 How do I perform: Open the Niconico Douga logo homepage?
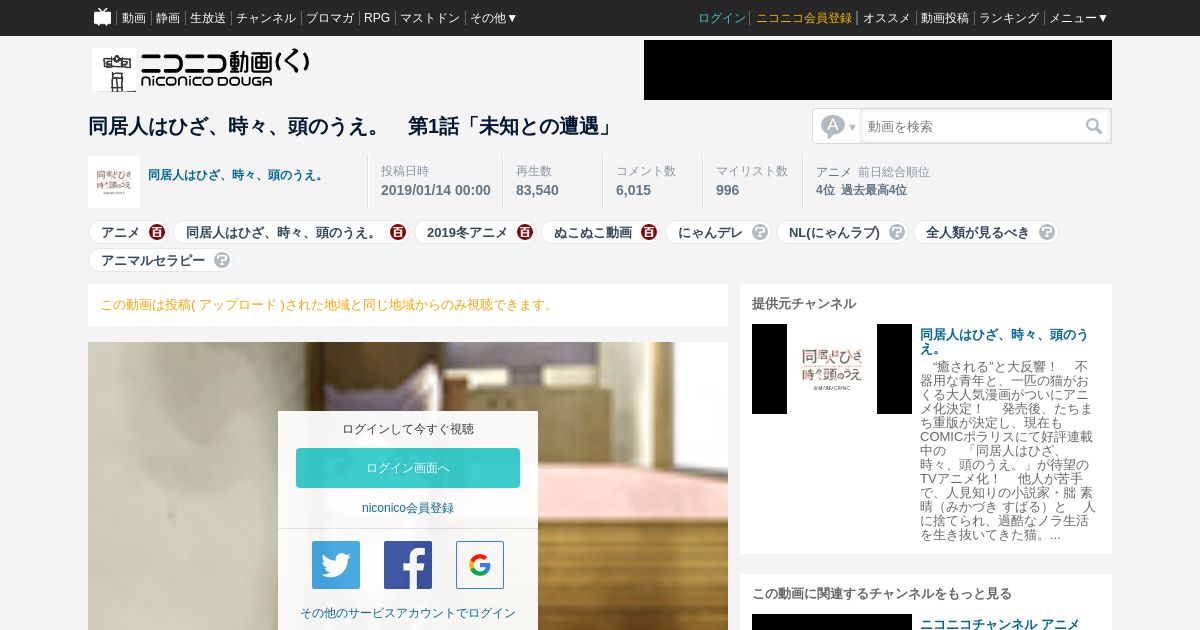point(201,70)
